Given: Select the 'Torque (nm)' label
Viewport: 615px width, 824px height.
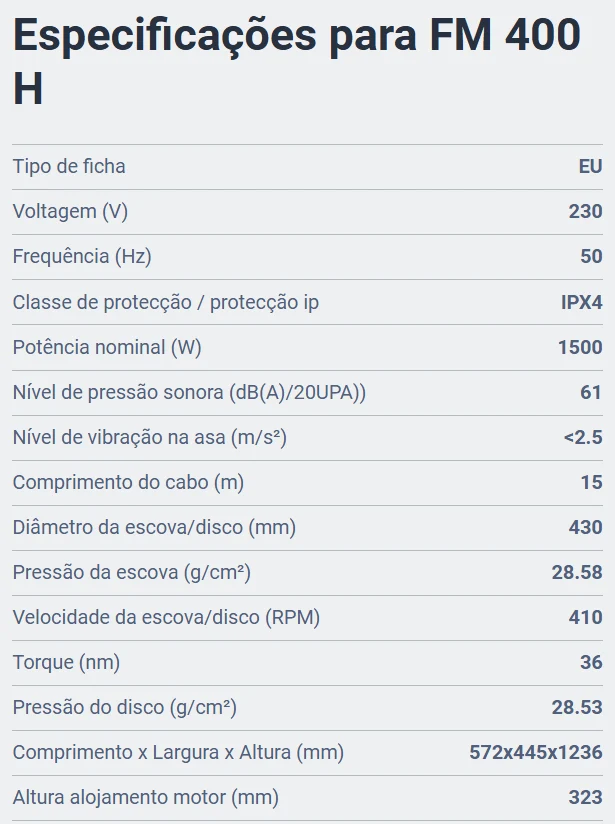Looking at the screenshot, I should [x=66, y=662].
